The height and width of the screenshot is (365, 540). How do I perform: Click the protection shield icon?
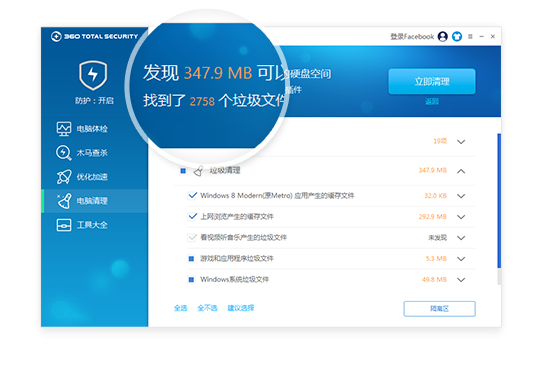93,75
